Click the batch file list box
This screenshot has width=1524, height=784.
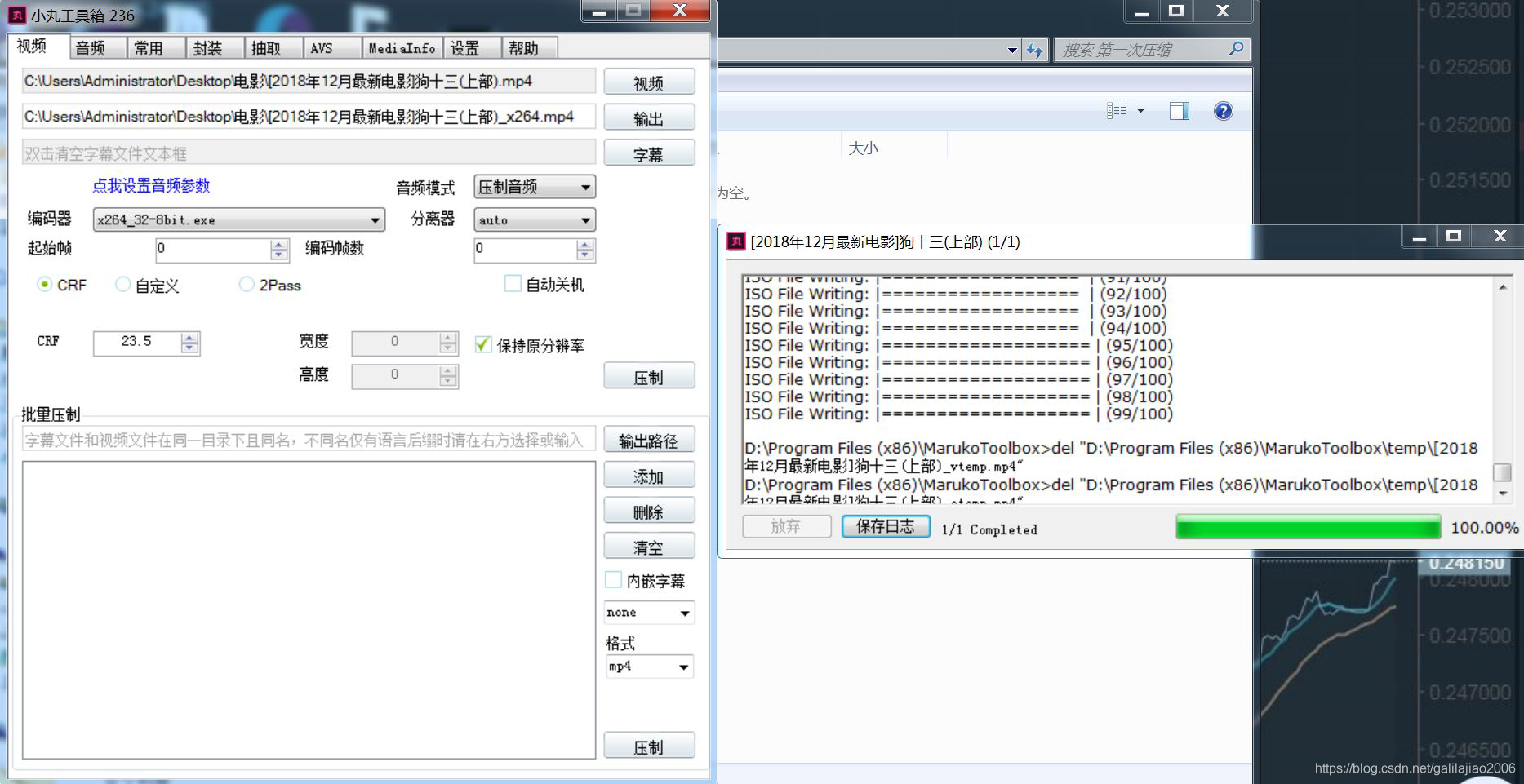[x=309, y=609]
